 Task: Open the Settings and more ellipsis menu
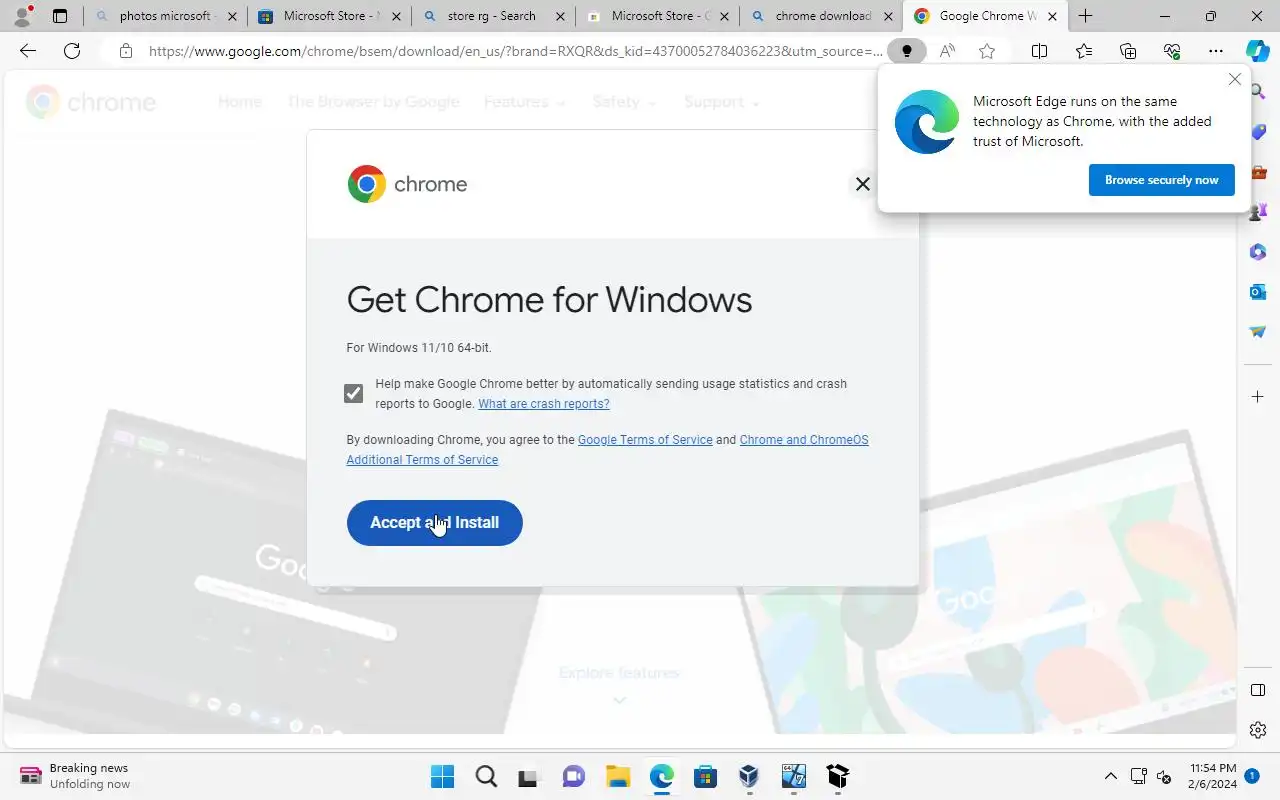1216,52
